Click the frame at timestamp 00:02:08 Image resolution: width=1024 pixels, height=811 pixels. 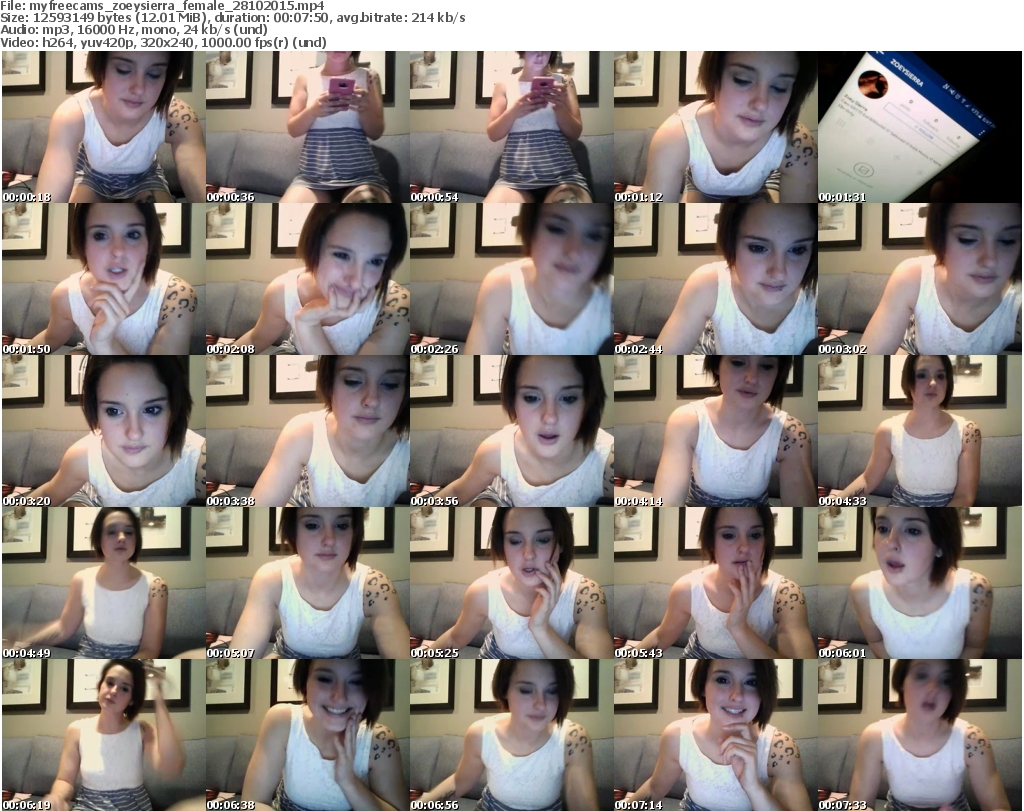click(x=308, y=279)
